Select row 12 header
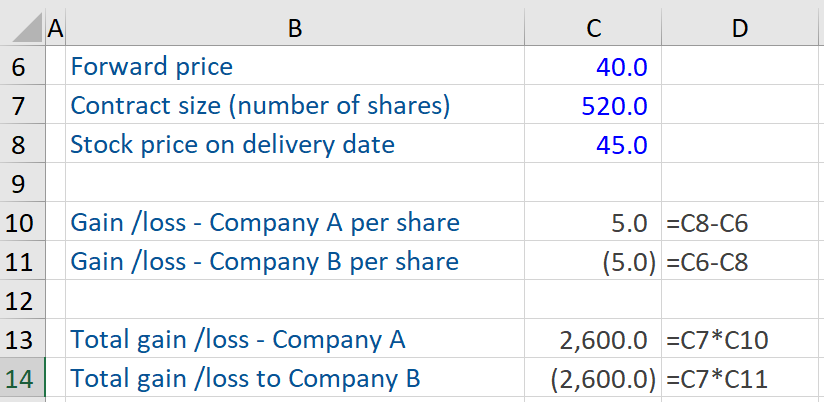The width and height of the screenshot is (824, 402). tap(22, 300)
